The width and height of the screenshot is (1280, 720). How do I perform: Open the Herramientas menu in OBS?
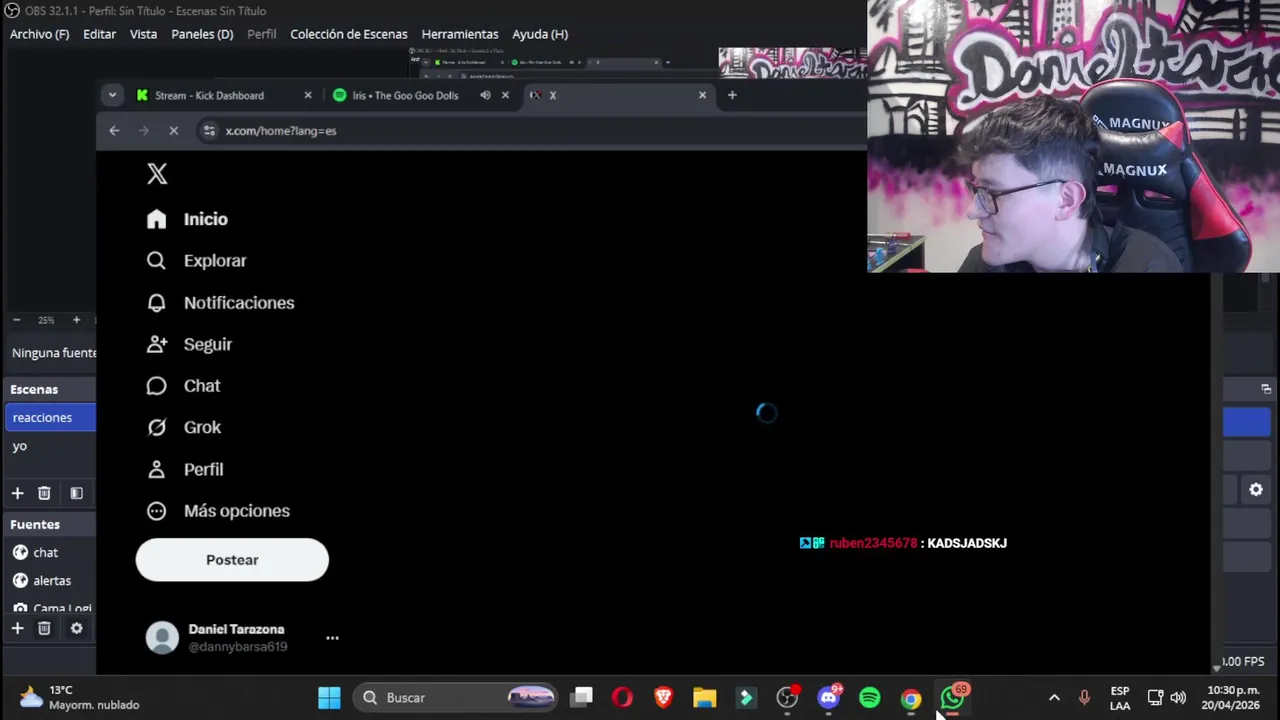coord(460,34)
